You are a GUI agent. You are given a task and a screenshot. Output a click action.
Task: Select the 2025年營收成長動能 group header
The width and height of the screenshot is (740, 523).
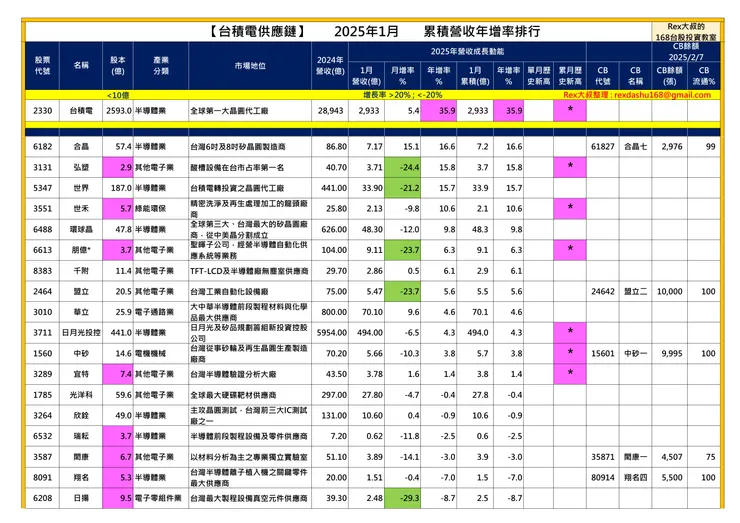(x=467, y=51)
